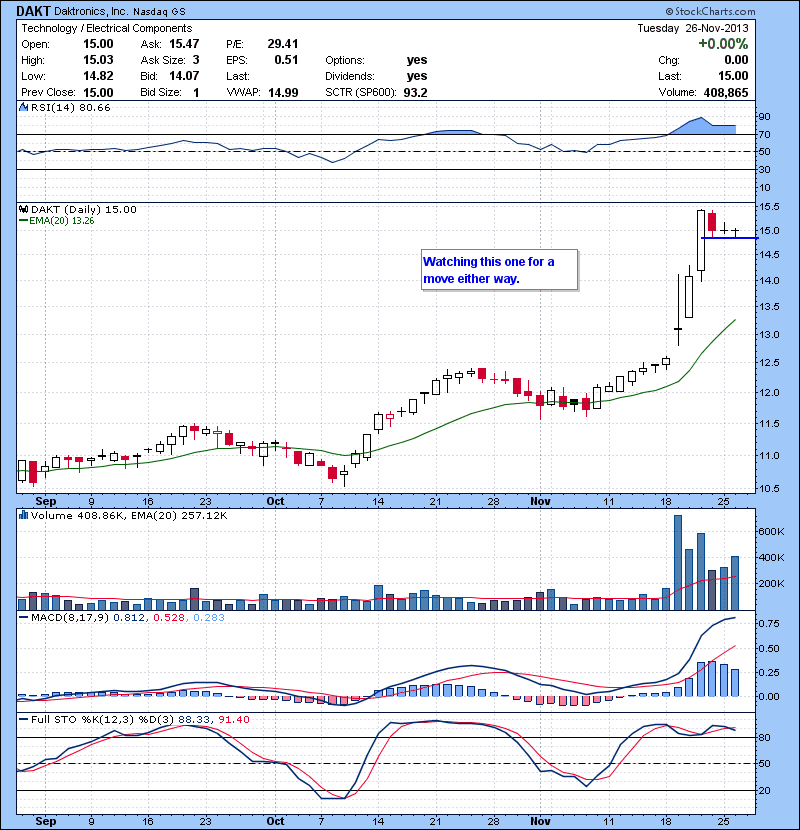Click the stochastic 80 level axis label

coord(765,737)
